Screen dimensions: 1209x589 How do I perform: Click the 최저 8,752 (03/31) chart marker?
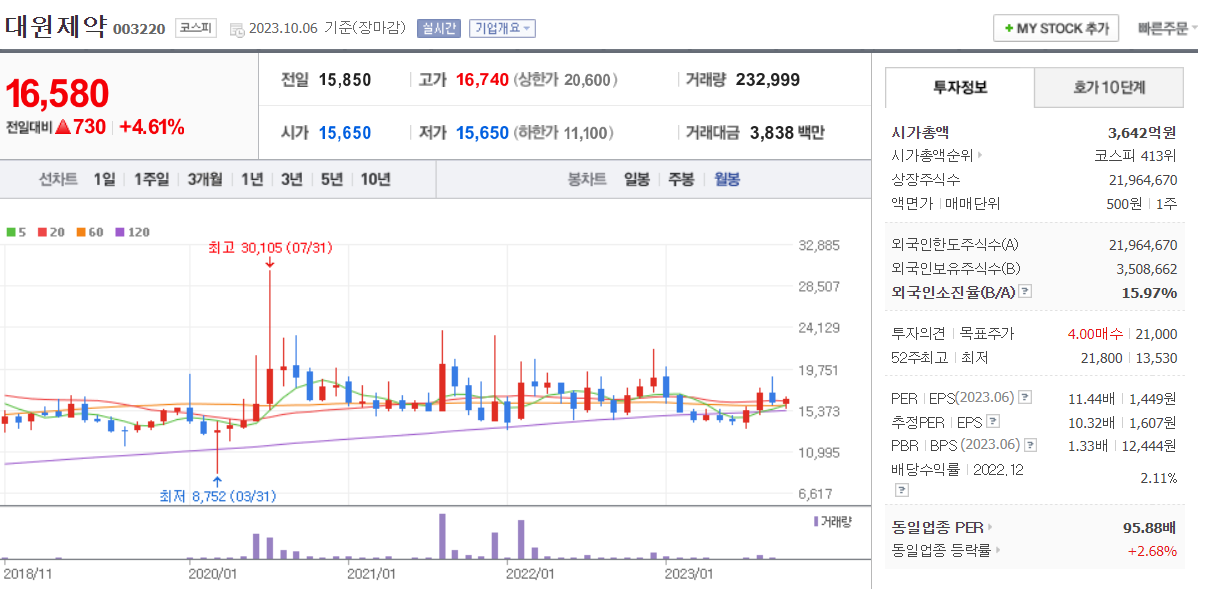tap(218, 495)
